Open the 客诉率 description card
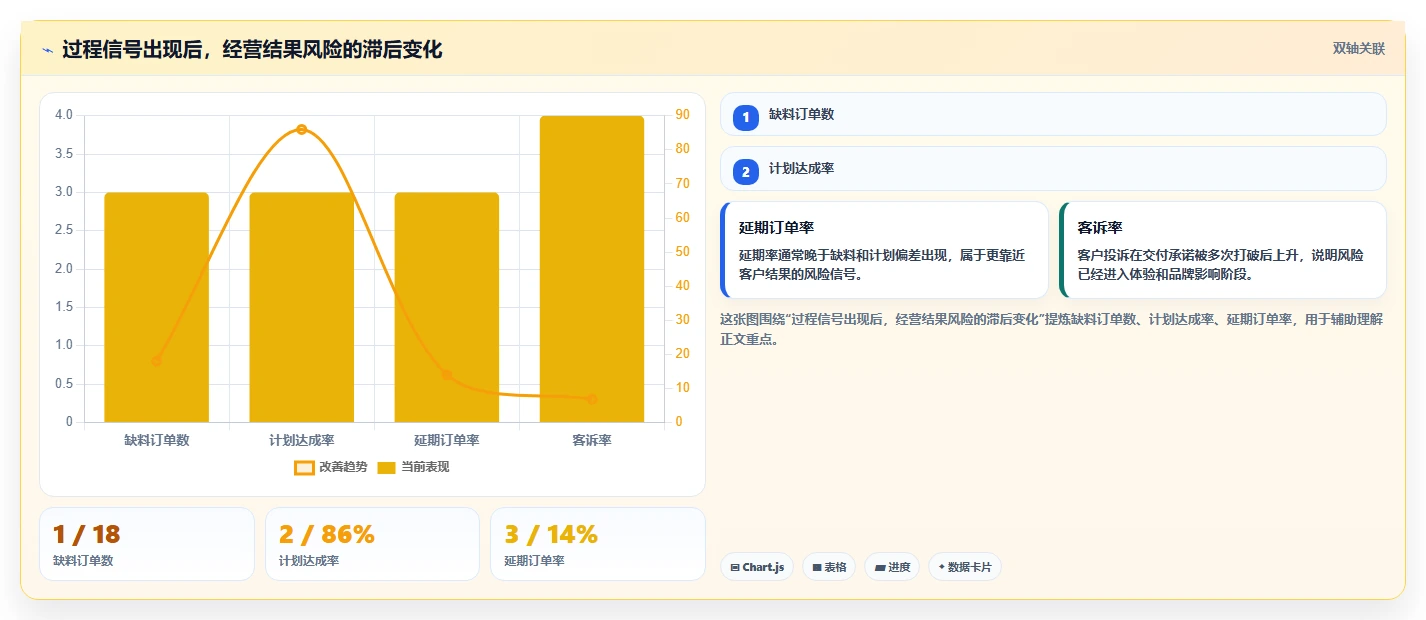The image size is (1426, 620). point(1223,250)
